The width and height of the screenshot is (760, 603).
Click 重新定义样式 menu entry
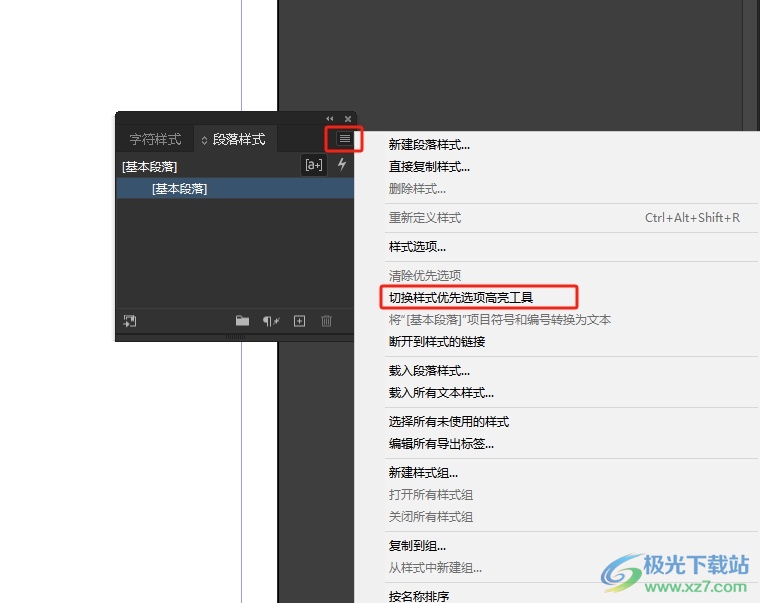(x=425, y=218)
